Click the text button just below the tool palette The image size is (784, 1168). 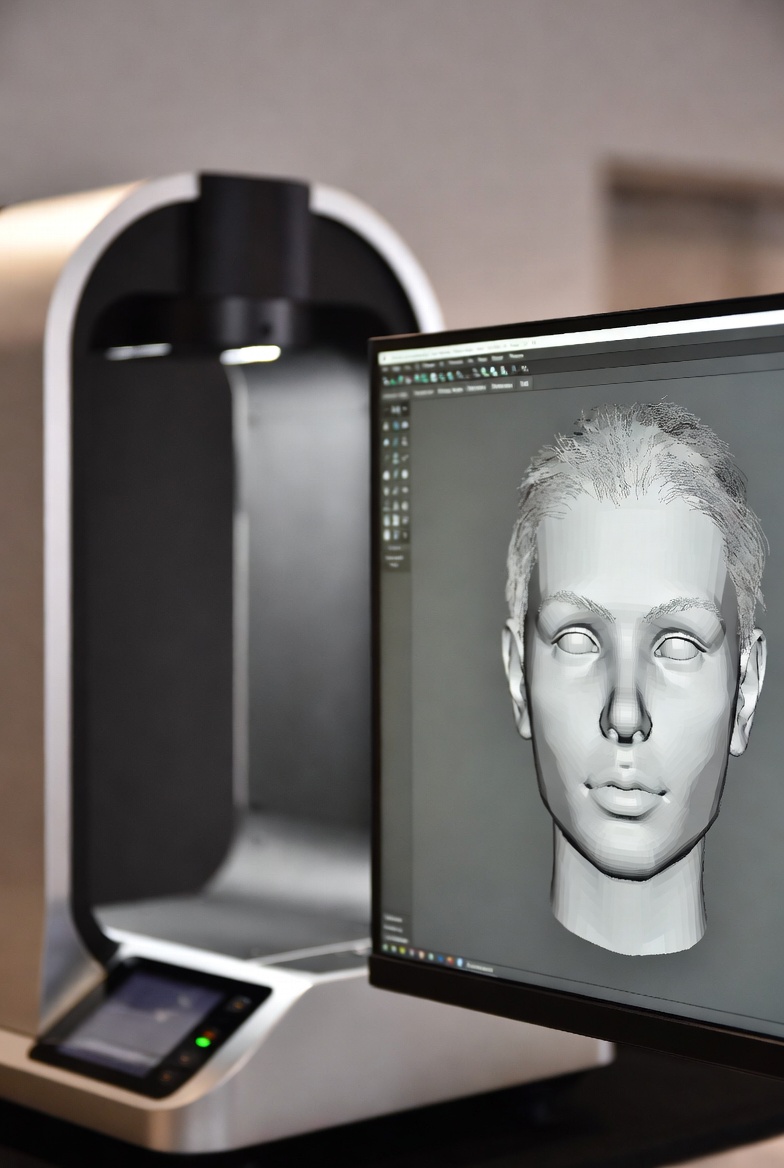(x=394, y=549)
